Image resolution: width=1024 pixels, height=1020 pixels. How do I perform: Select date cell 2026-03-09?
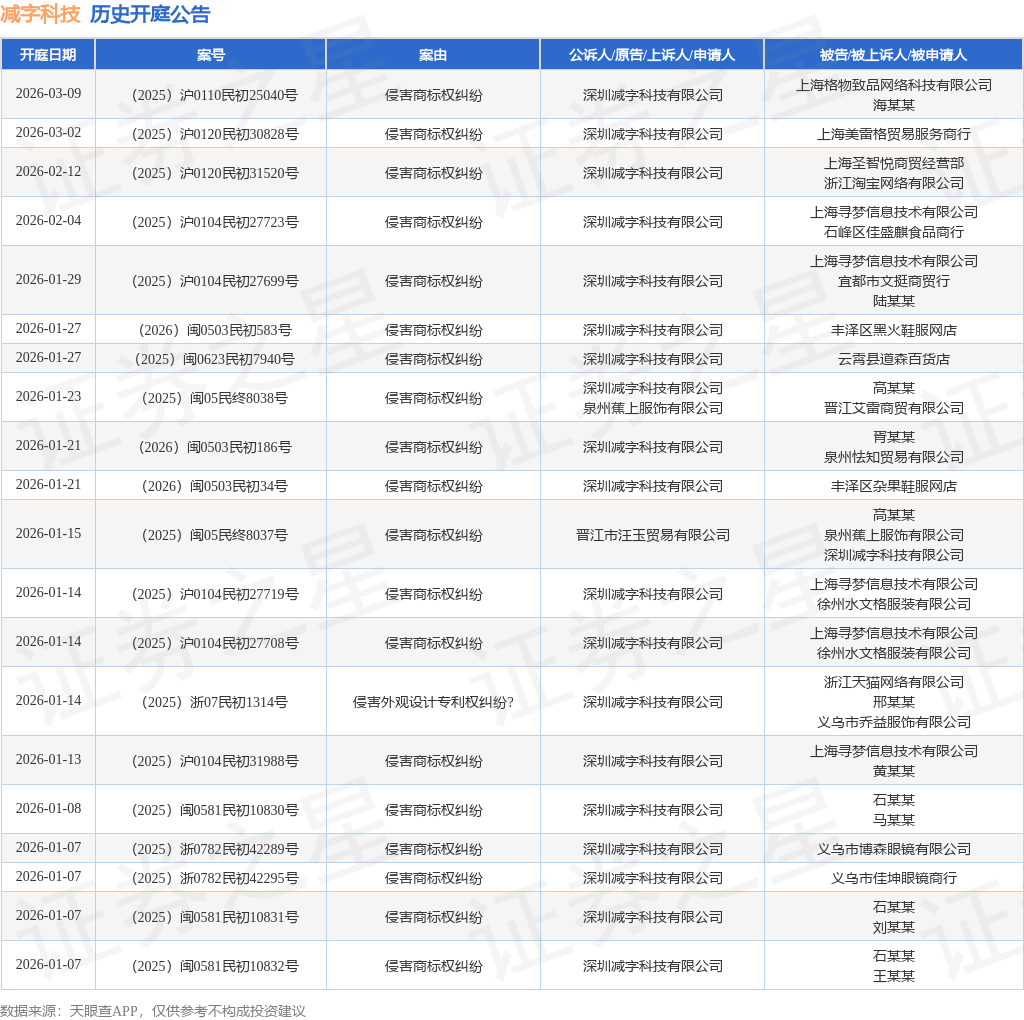click(48, 93)
